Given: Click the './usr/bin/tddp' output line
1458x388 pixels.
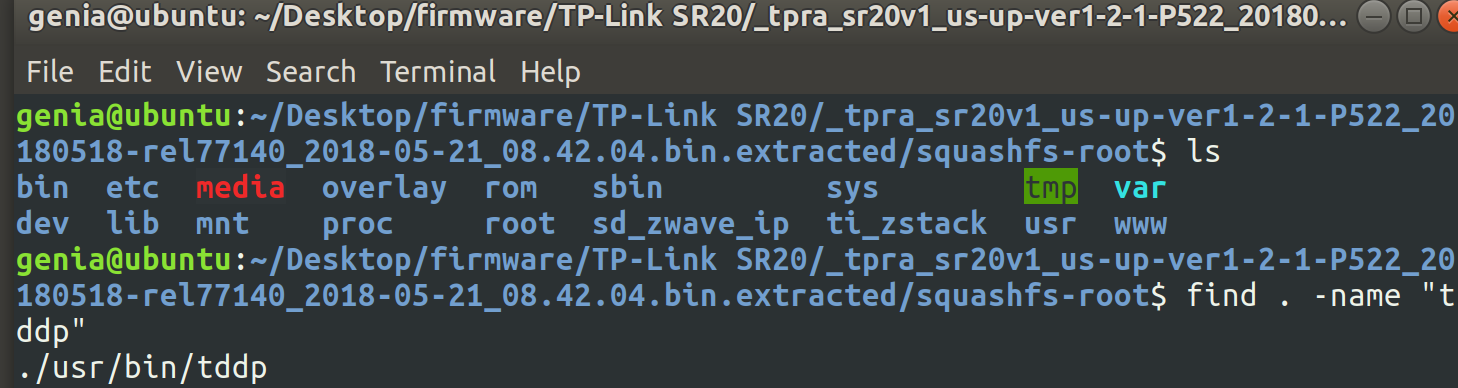Looking at the screenshot, I should click(143, 369).
